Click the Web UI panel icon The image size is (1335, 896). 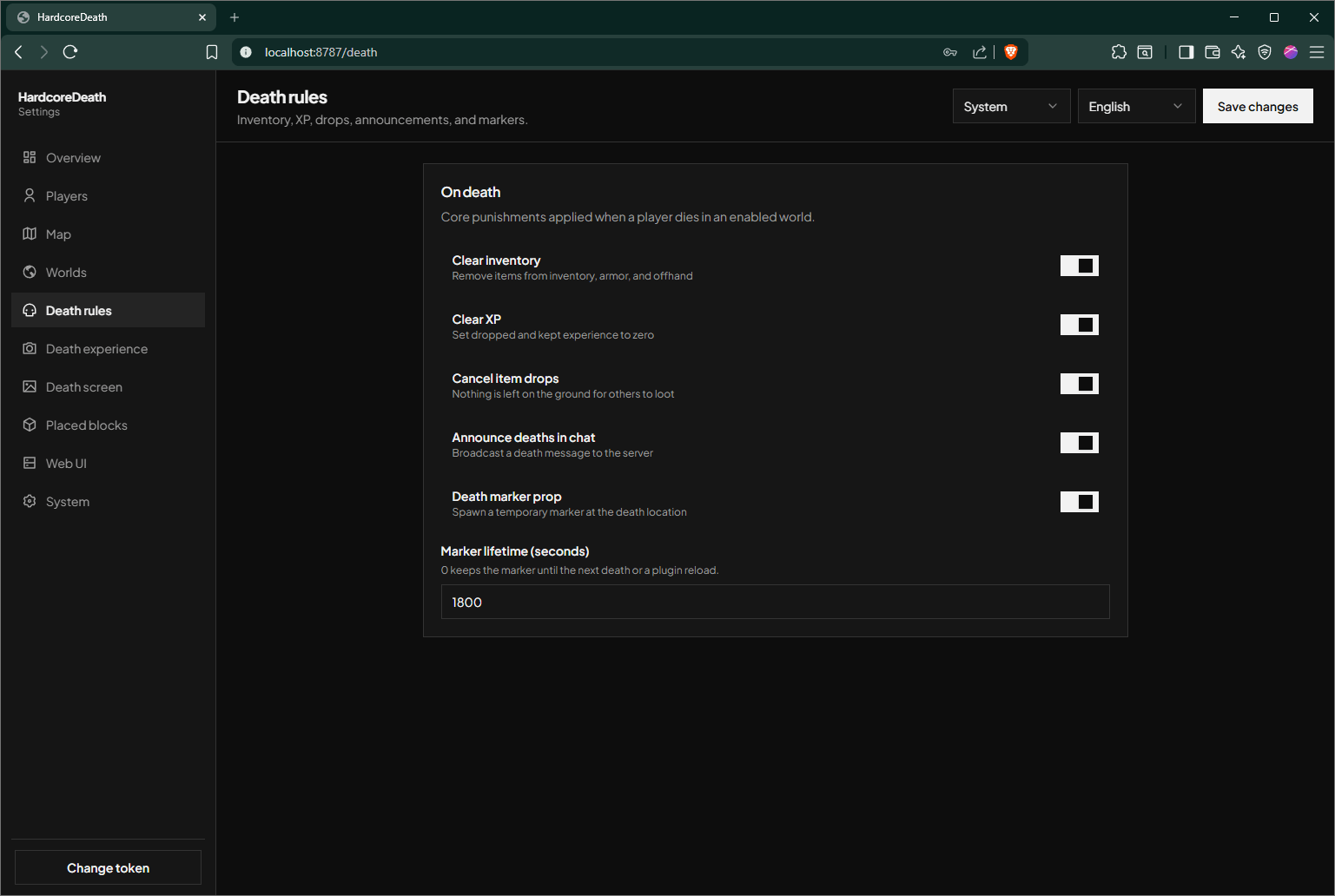coord(30,463)
